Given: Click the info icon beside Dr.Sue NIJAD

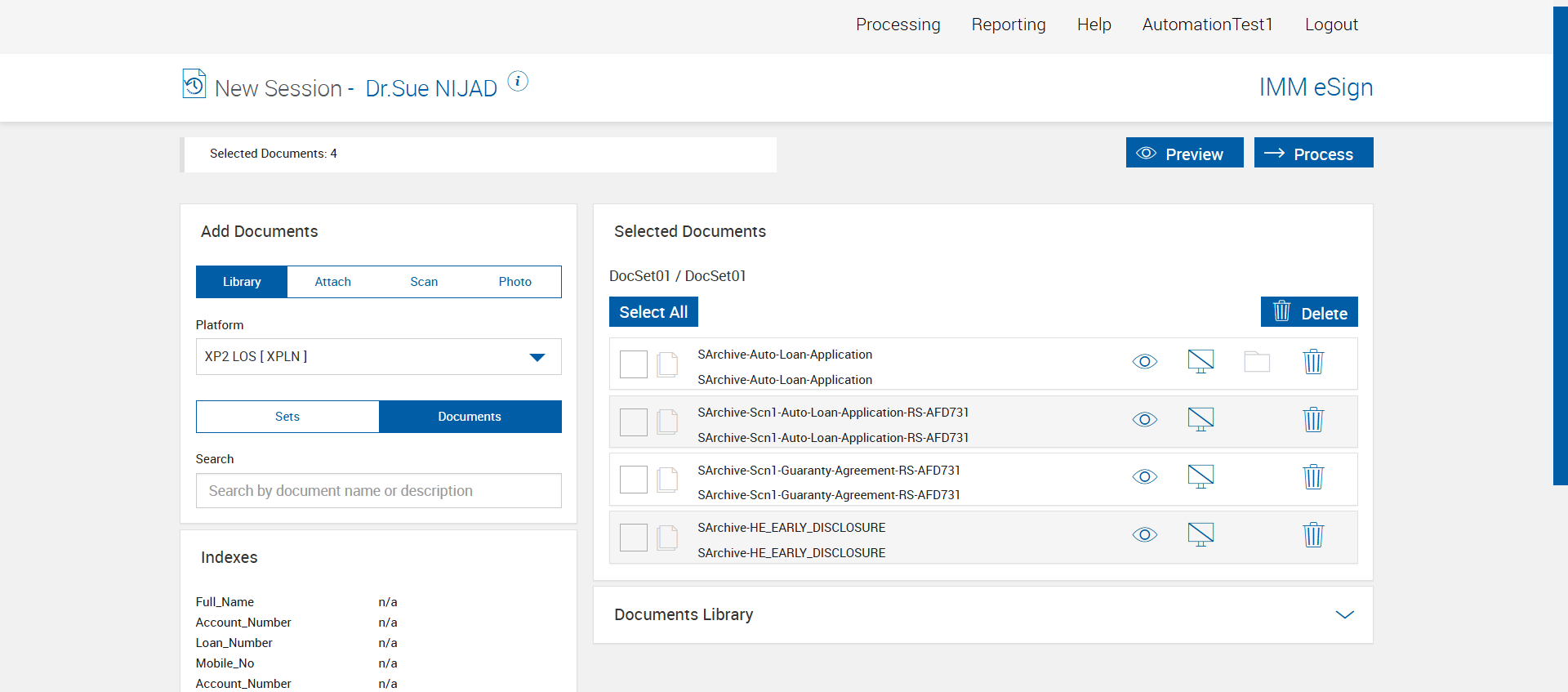Looking at the screenshot, I should tap(518, 81).
